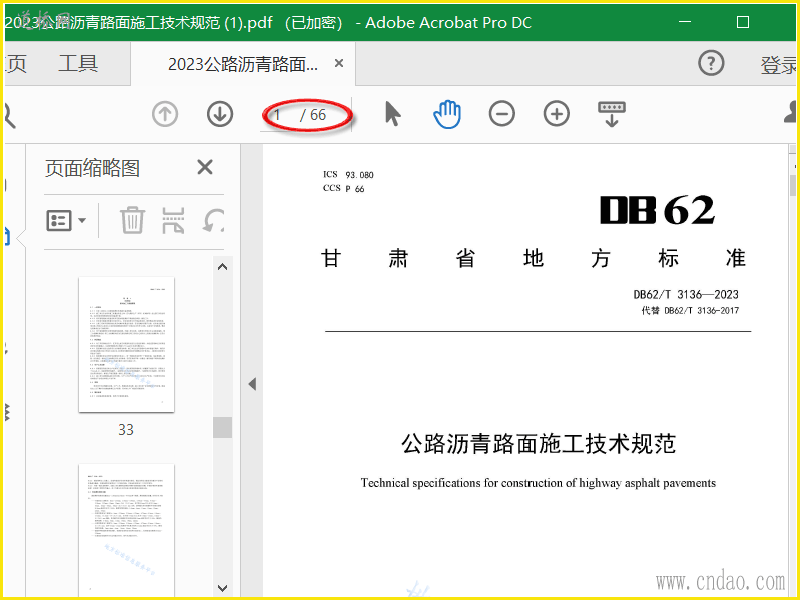Click the Insert pages icon
The height and width of the screenshot is (600, 800).
[x=173, y=220]
